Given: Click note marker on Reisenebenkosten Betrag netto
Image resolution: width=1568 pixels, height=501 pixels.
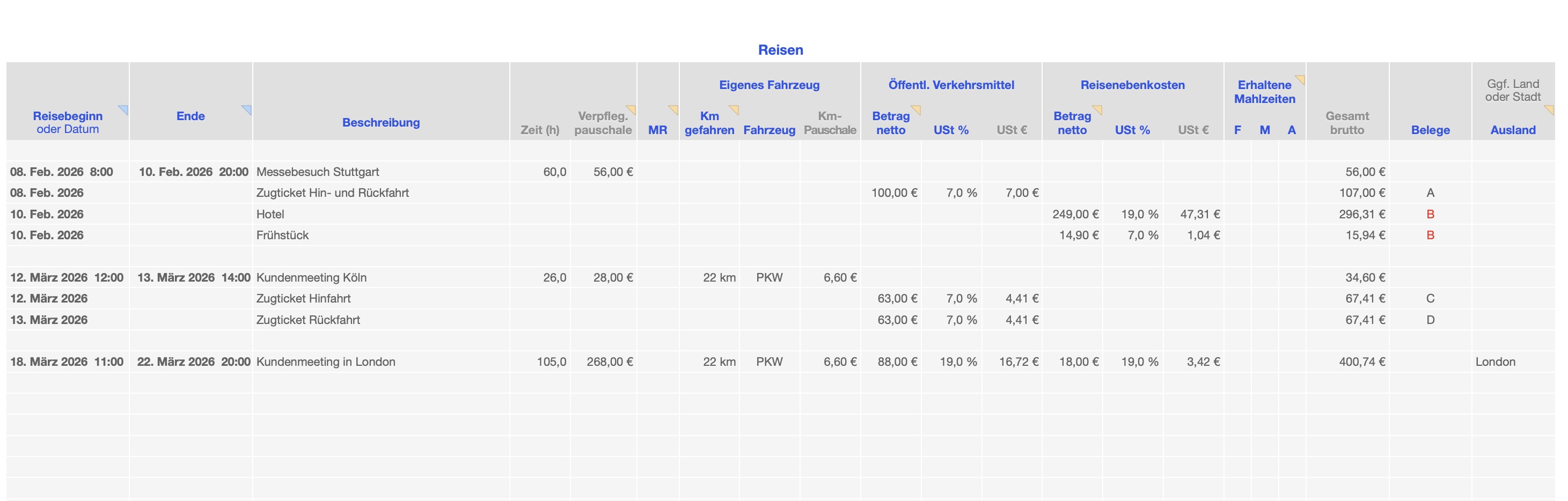Looking at the screenshot, I should coord(1097,109).
